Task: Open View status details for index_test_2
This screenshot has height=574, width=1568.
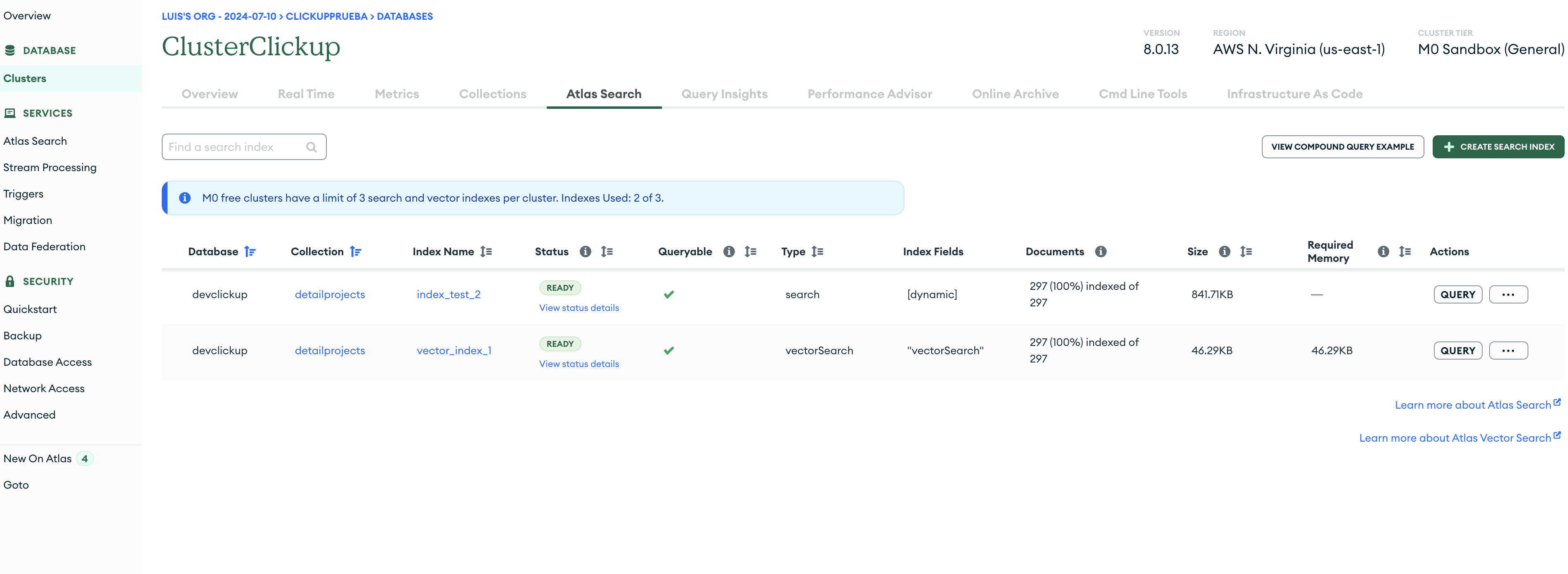Action: [x=578, y=308]
